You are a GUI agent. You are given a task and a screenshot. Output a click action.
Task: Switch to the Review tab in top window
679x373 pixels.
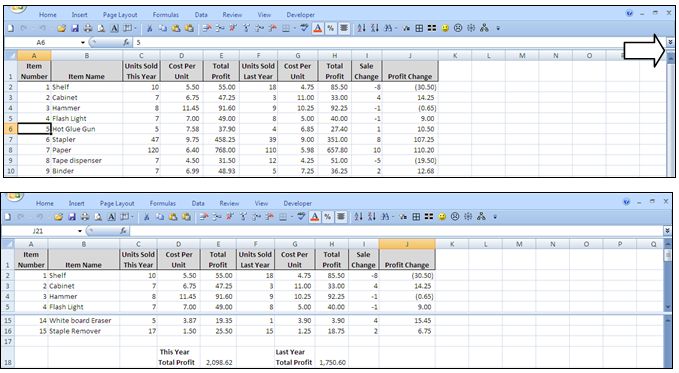(x=232, y=15)
